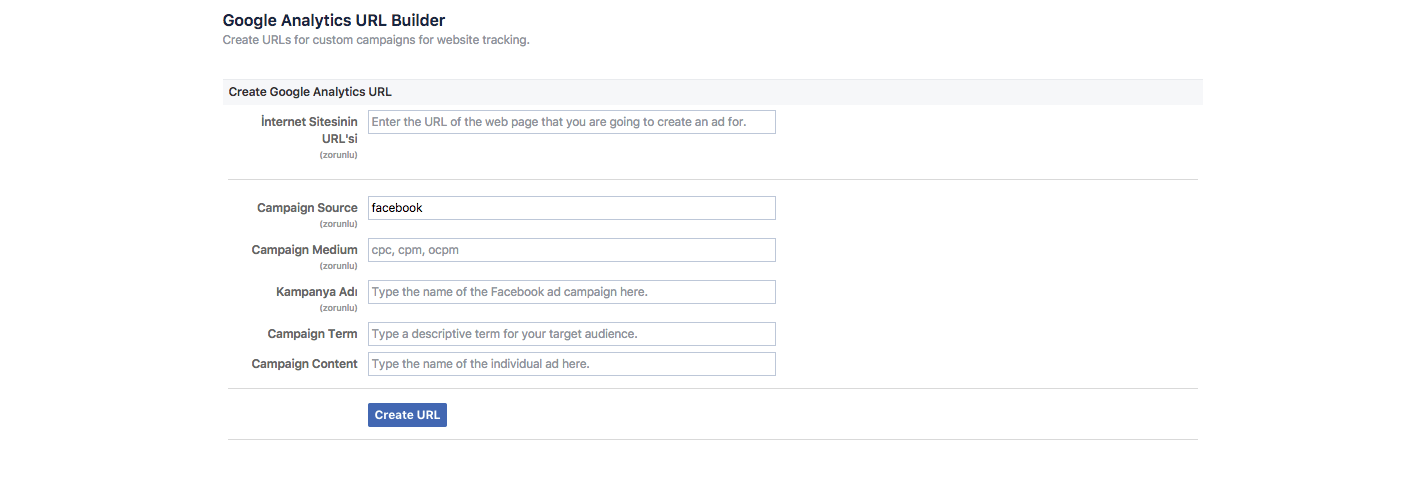The image size is (1424, 478).
Task: Click the Campaign Term label
Action: tap(312, 334)
